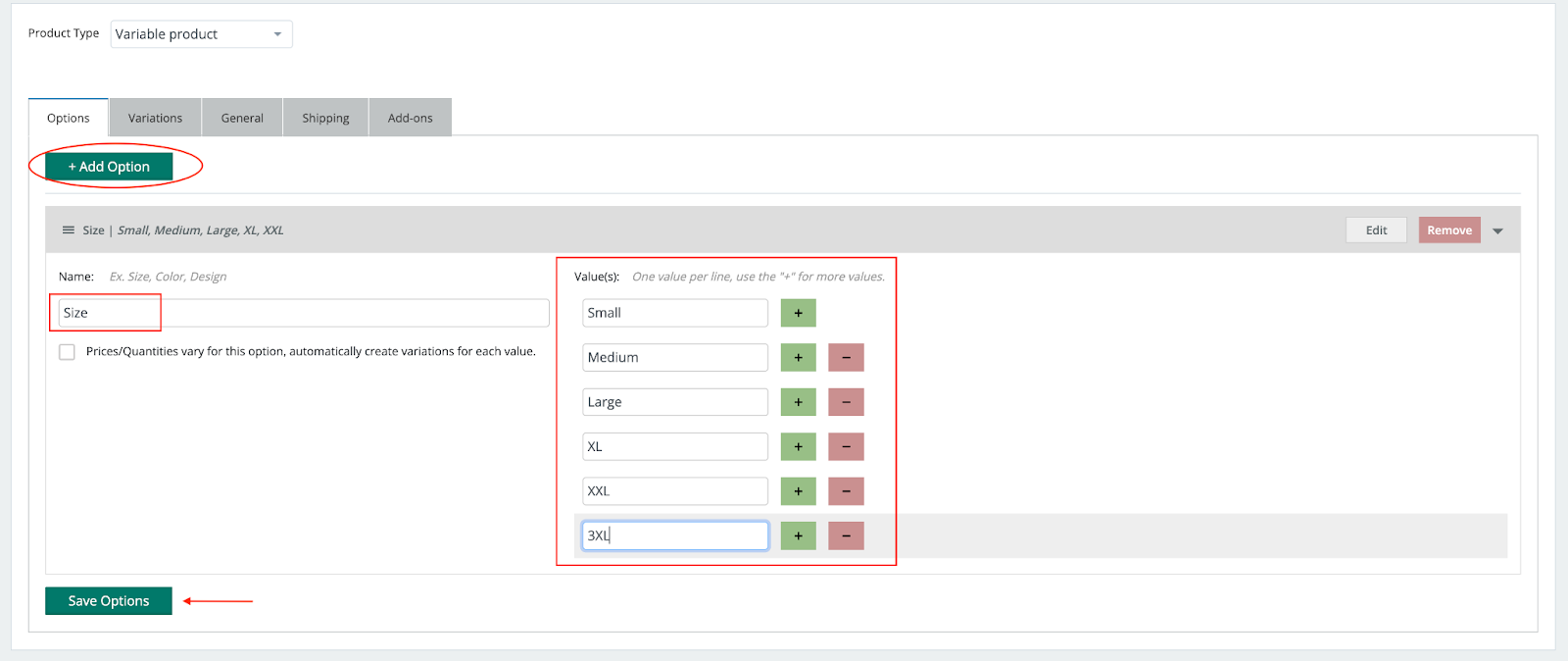1568x661 pixels.
Task: Click the plus button next to Medium
Action: pyautogui.click(x=798, y=358)
